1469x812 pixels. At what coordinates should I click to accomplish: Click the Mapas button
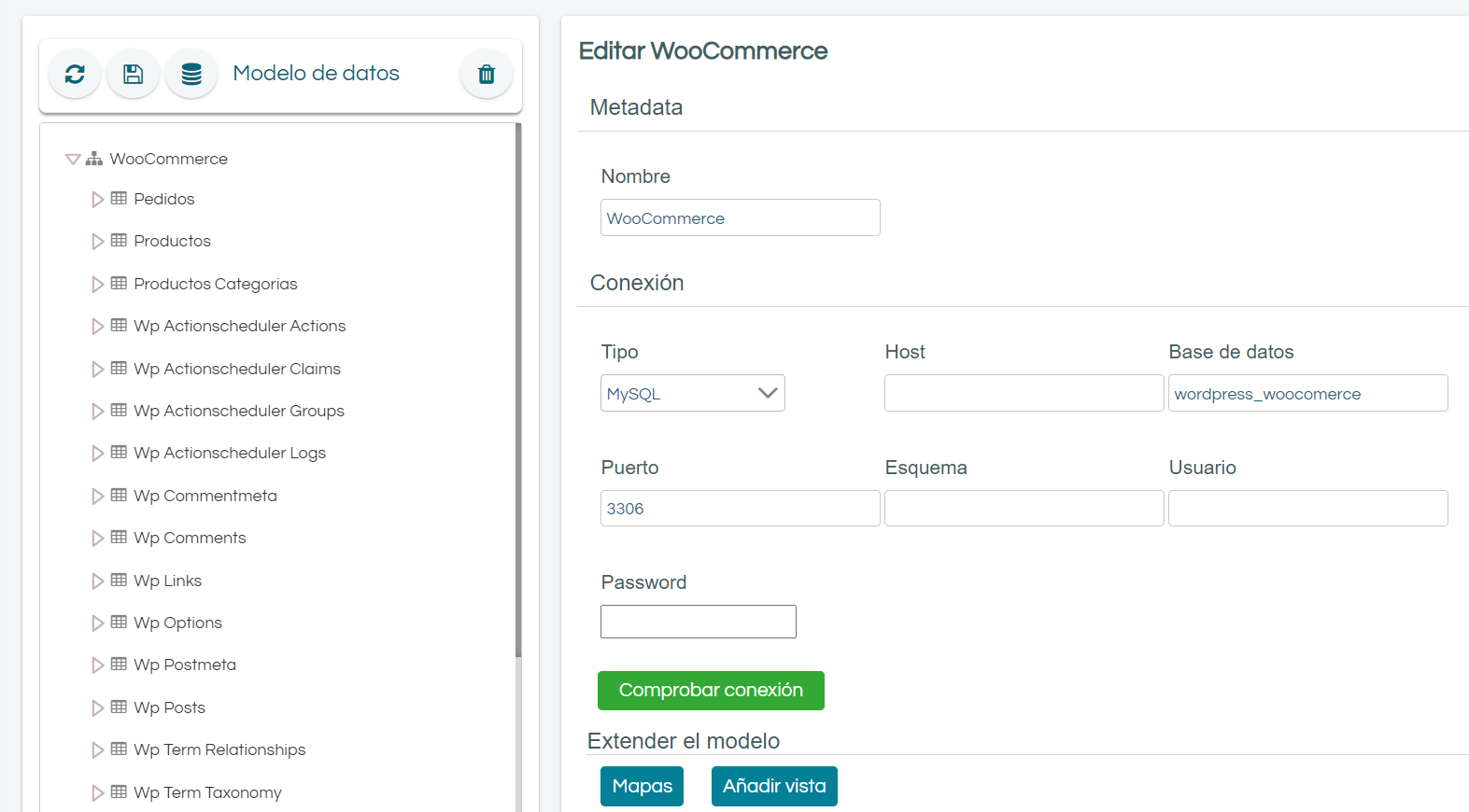643,786
